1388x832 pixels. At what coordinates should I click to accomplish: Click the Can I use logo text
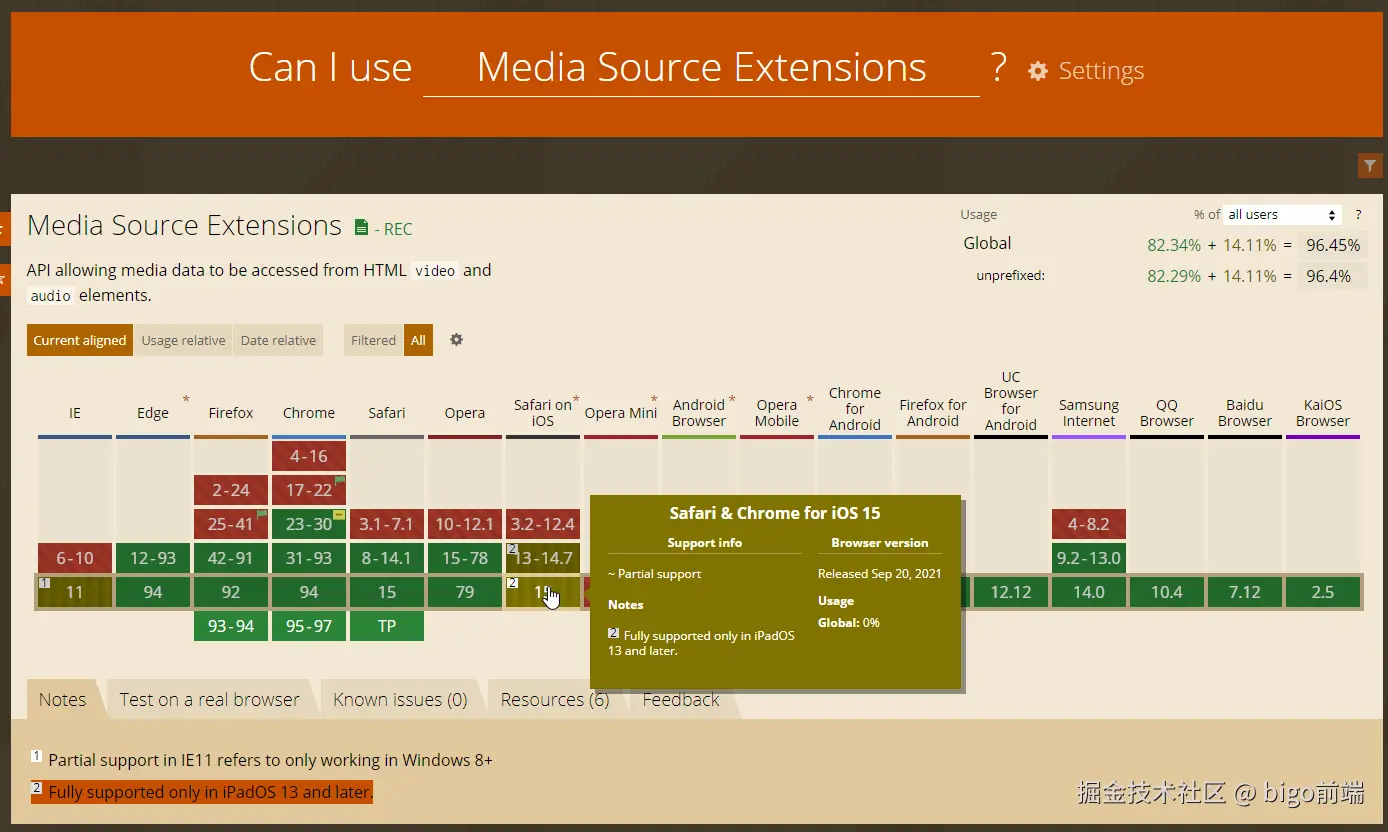330,66
